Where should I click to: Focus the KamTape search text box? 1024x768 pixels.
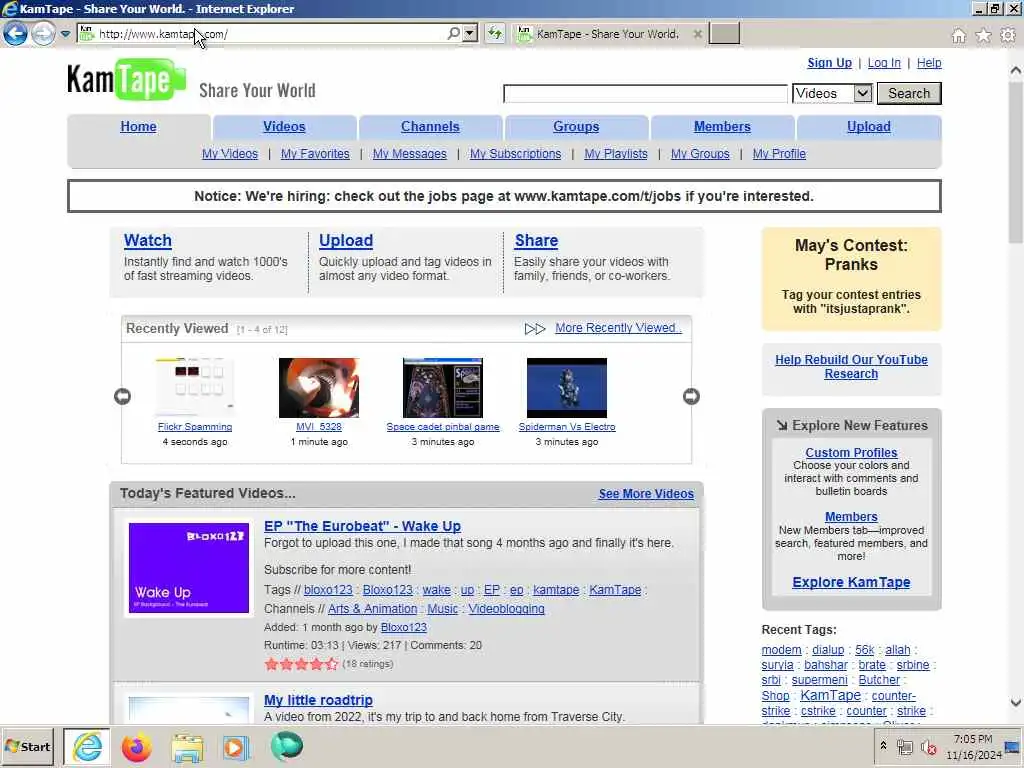click(645, 93)
